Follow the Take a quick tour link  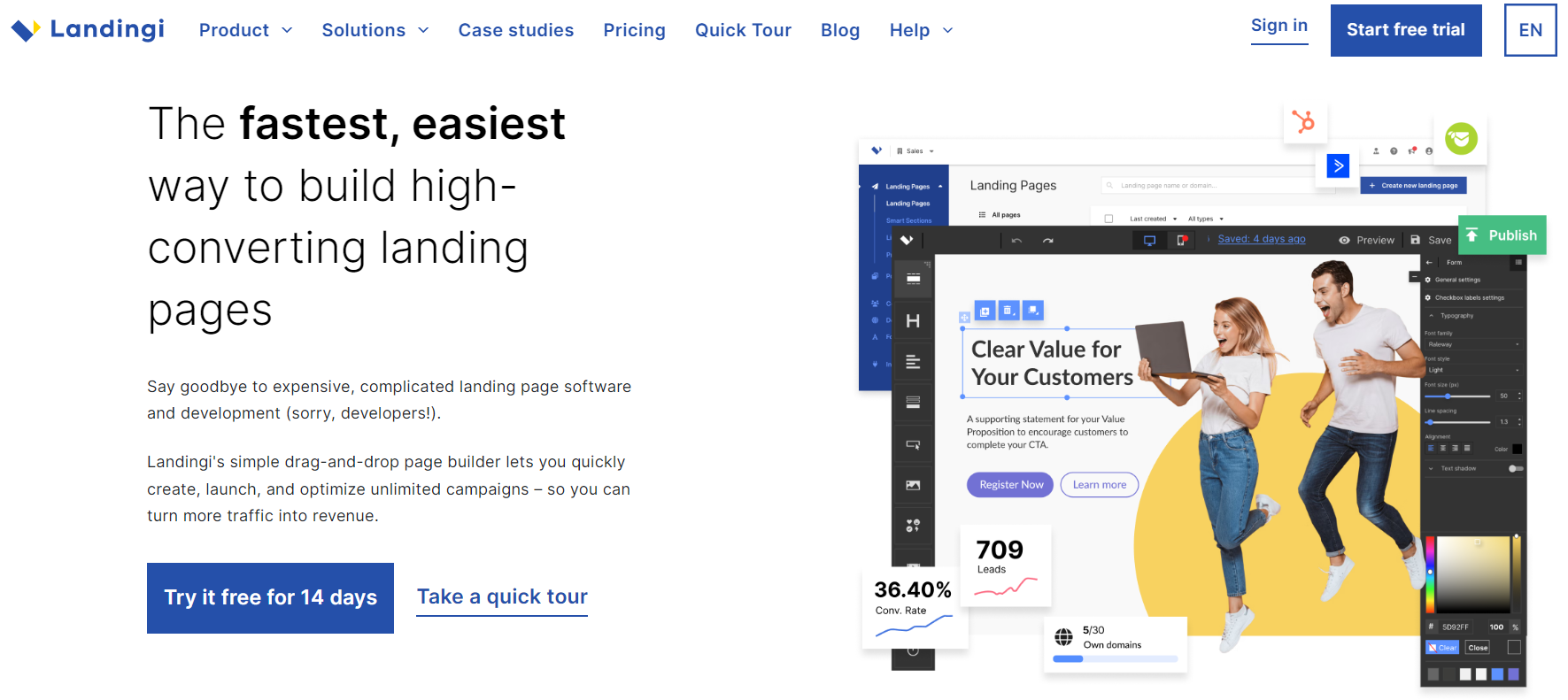(502, 597)
